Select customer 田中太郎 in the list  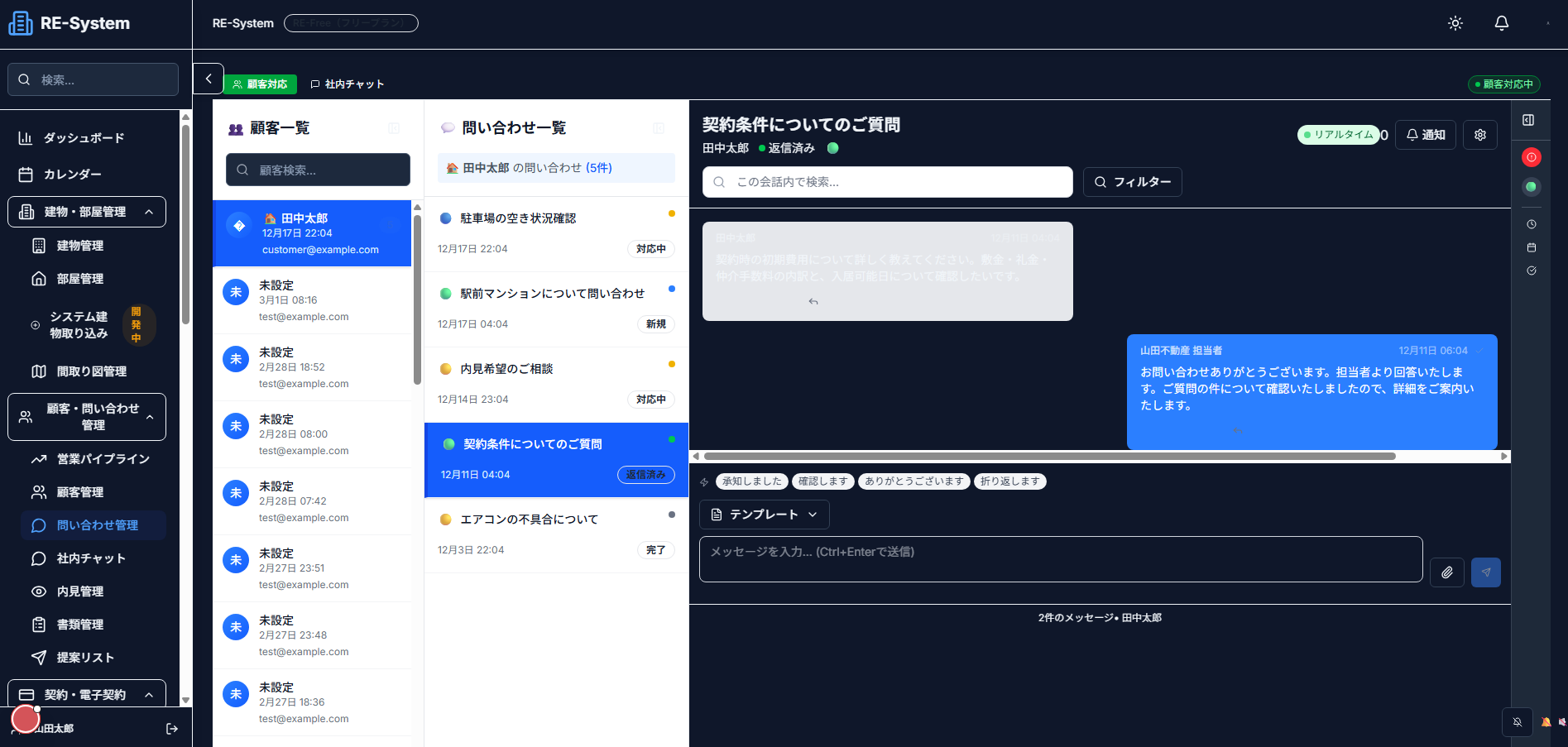312,233
